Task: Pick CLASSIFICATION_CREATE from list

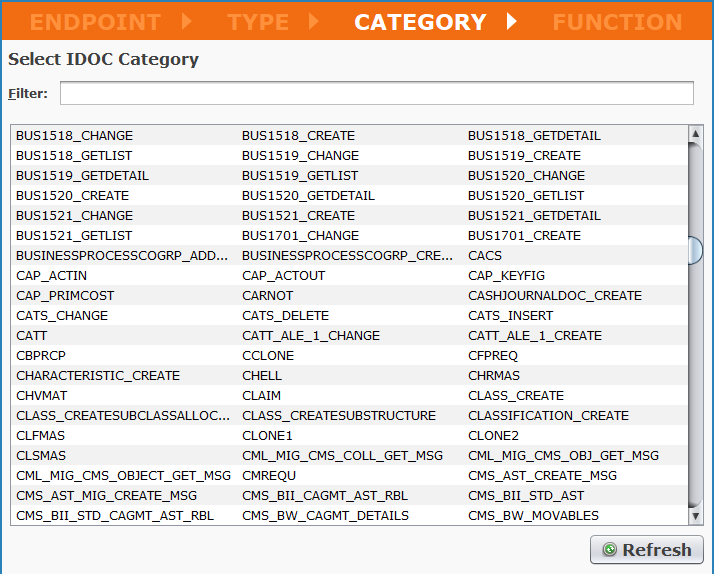Action: (548, 415)
